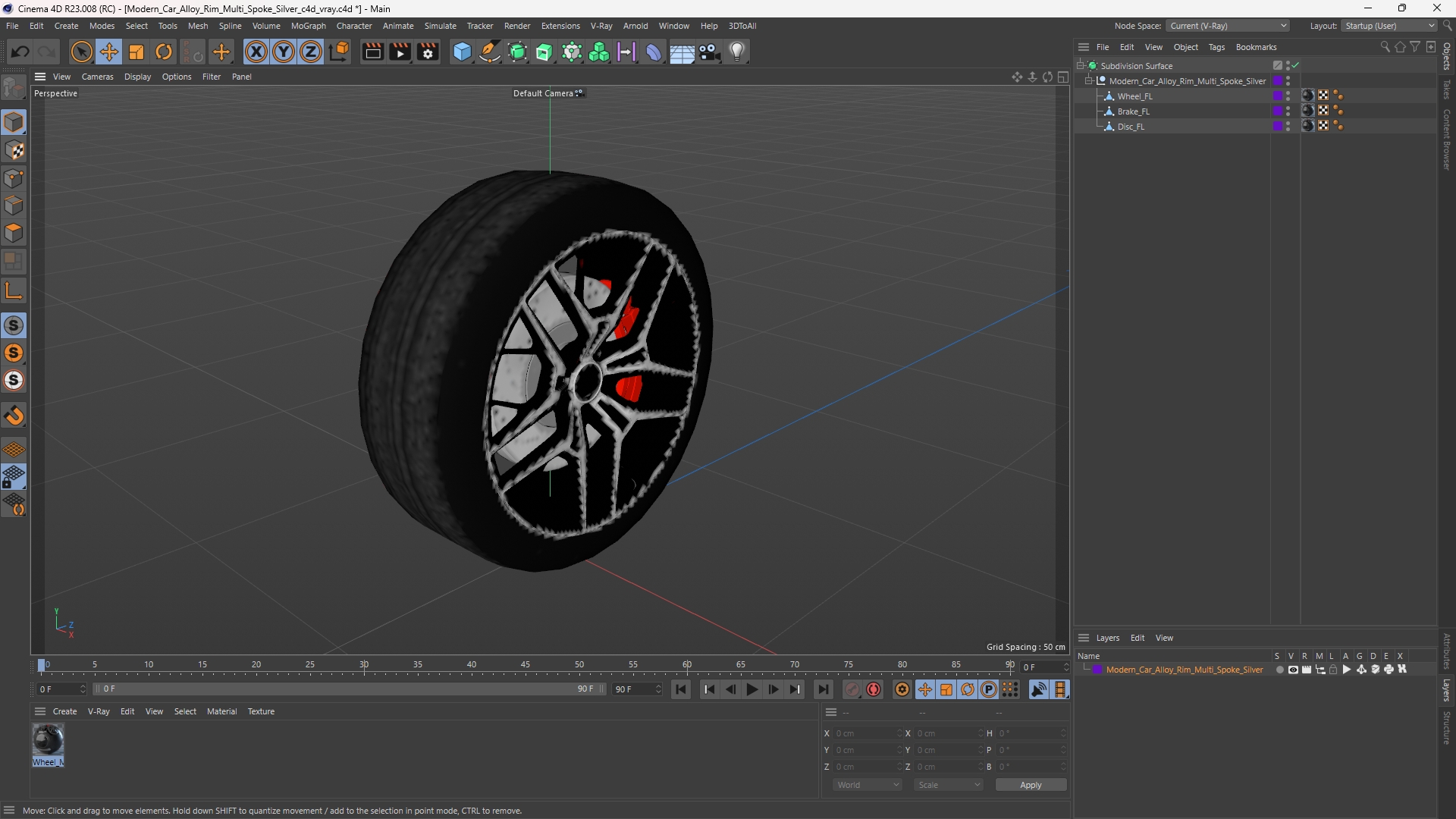The height and width of the screenshot is (819, 1456).
Task: Click Create in Material Manager
Action: 64,711
